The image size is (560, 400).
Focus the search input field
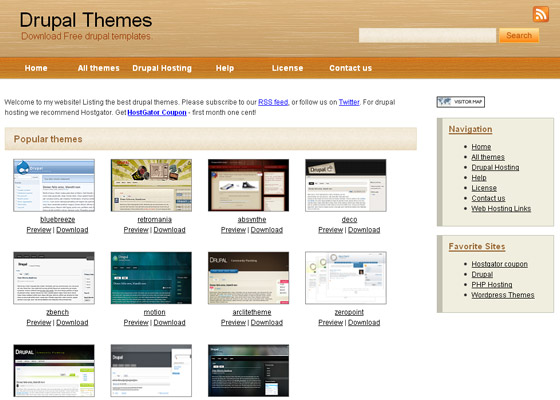pyautogui.click(x=427, y=35)
